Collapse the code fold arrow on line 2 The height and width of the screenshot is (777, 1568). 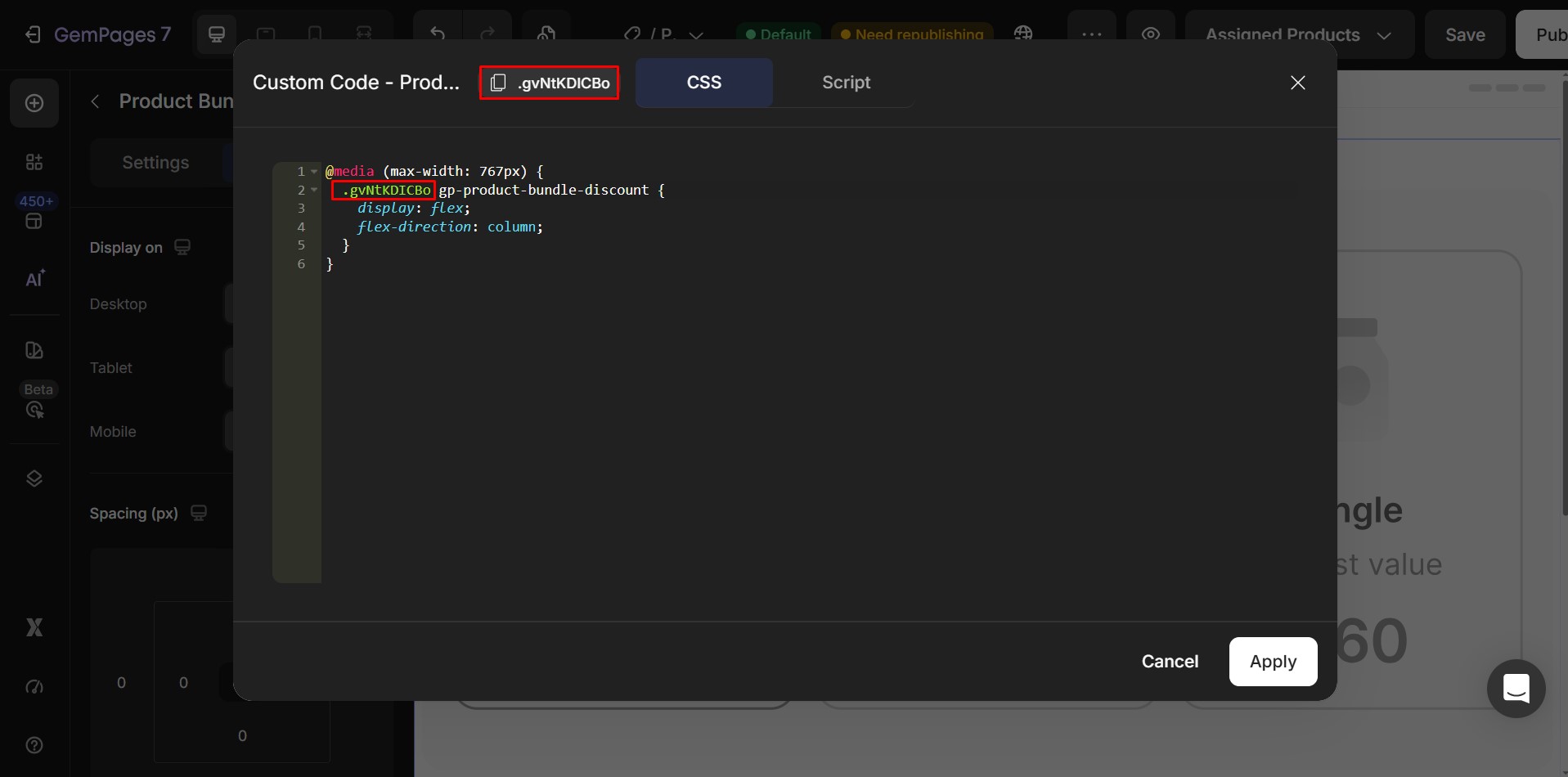point(314,190)
